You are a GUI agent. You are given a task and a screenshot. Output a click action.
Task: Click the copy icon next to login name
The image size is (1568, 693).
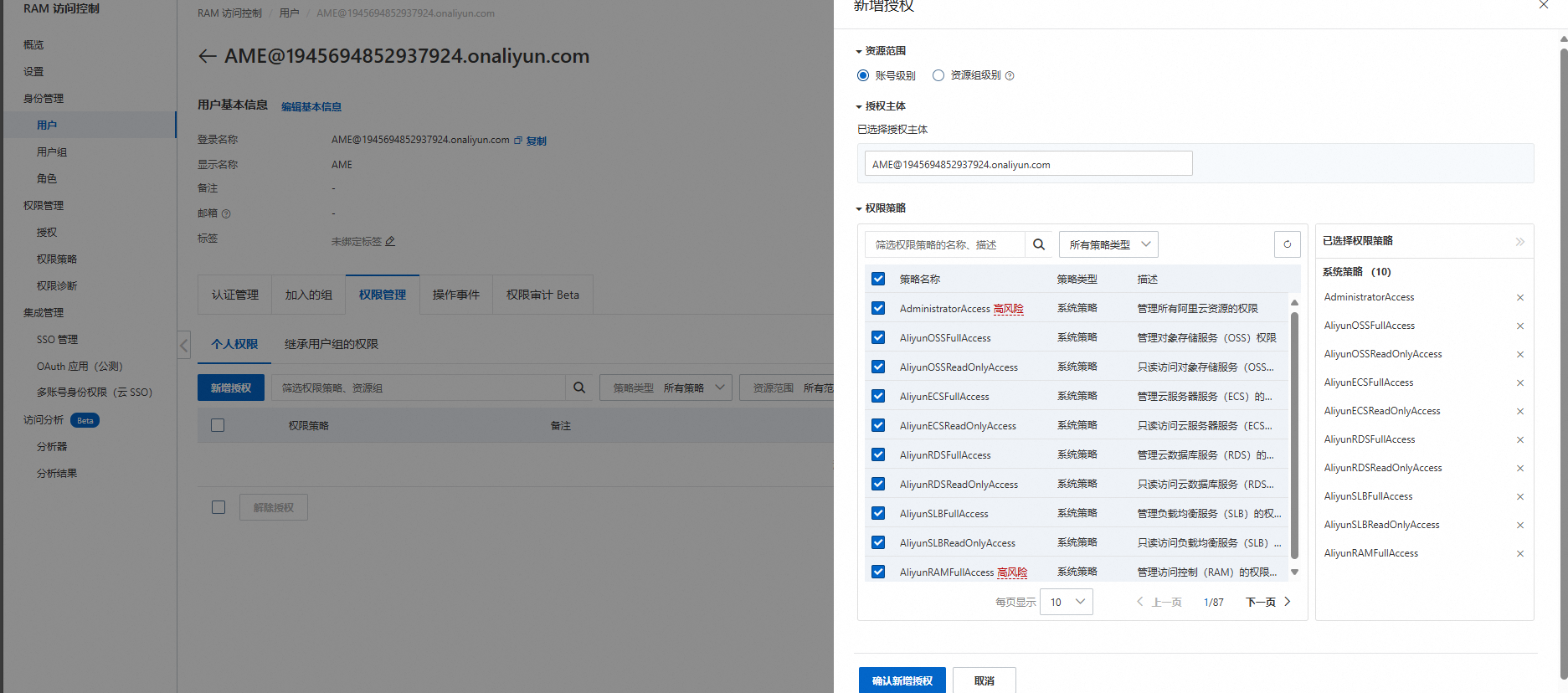(x=518, y=141)
